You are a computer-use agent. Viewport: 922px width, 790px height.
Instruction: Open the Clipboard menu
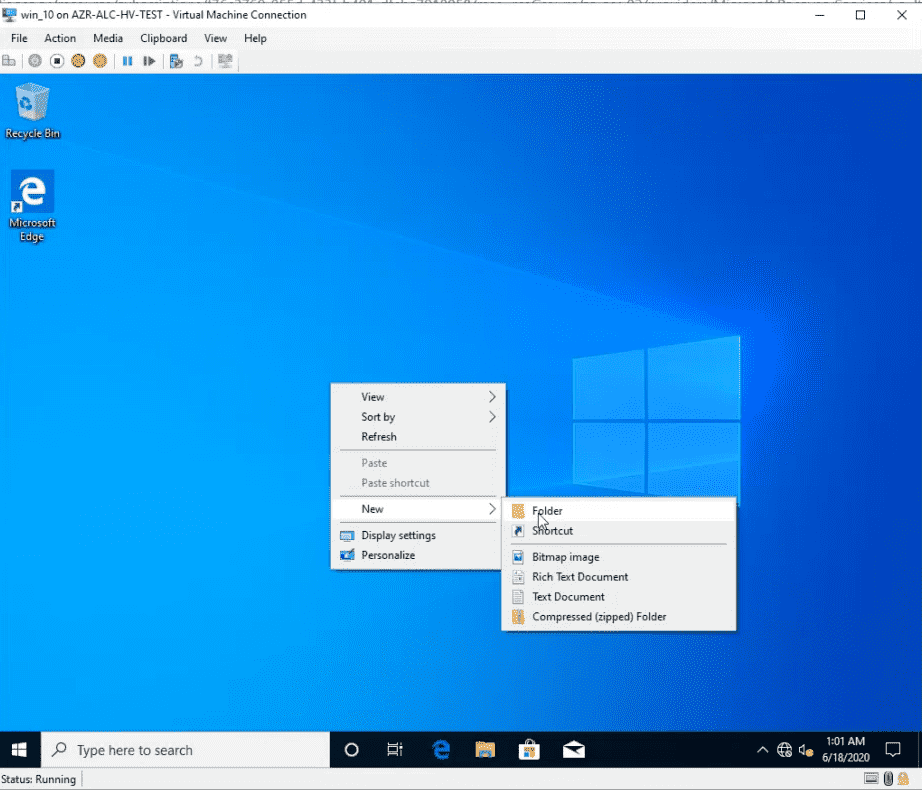click(163, 38)
